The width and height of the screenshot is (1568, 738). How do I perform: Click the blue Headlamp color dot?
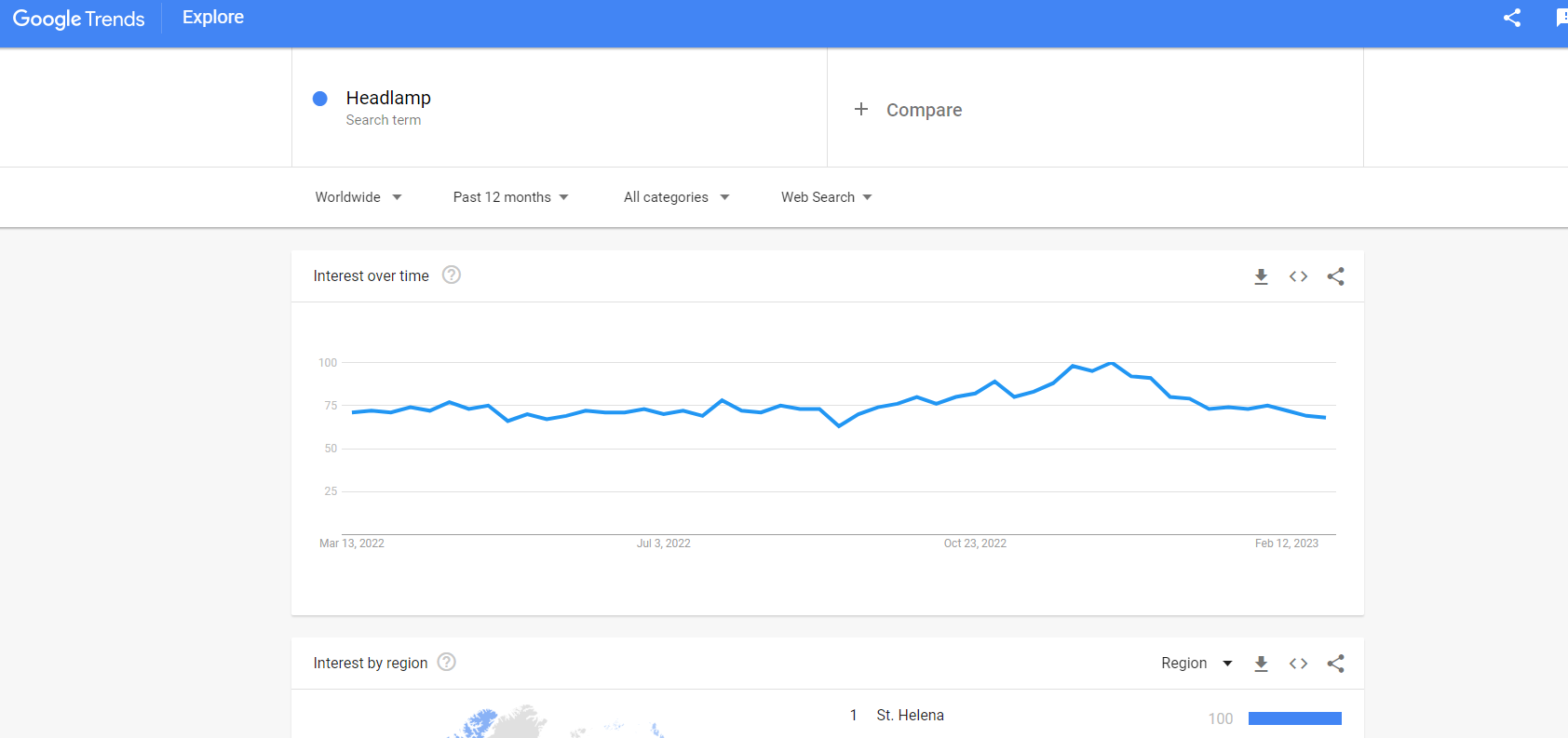click(320, 99)
